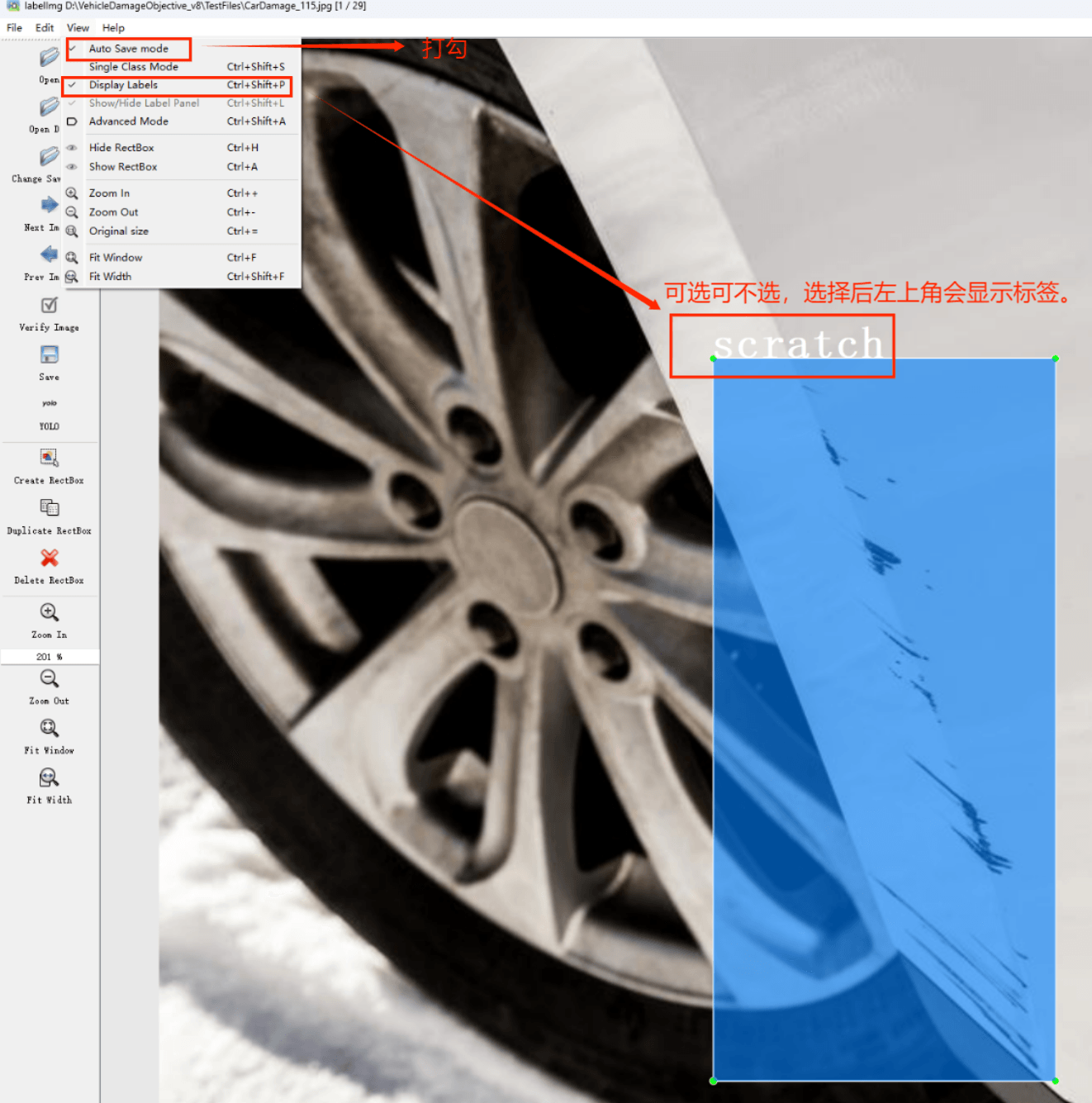Enable Advanced Mode in the View menu
1092x1103 pixels.
(x=182, y=121)
